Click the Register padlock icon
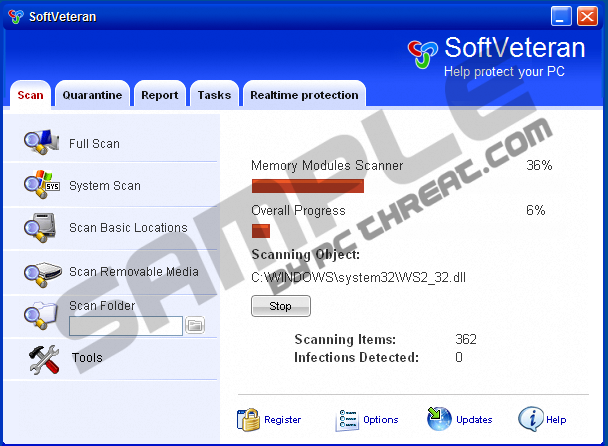This screenshot has height=446, width=608. click(x=248, y=420)
